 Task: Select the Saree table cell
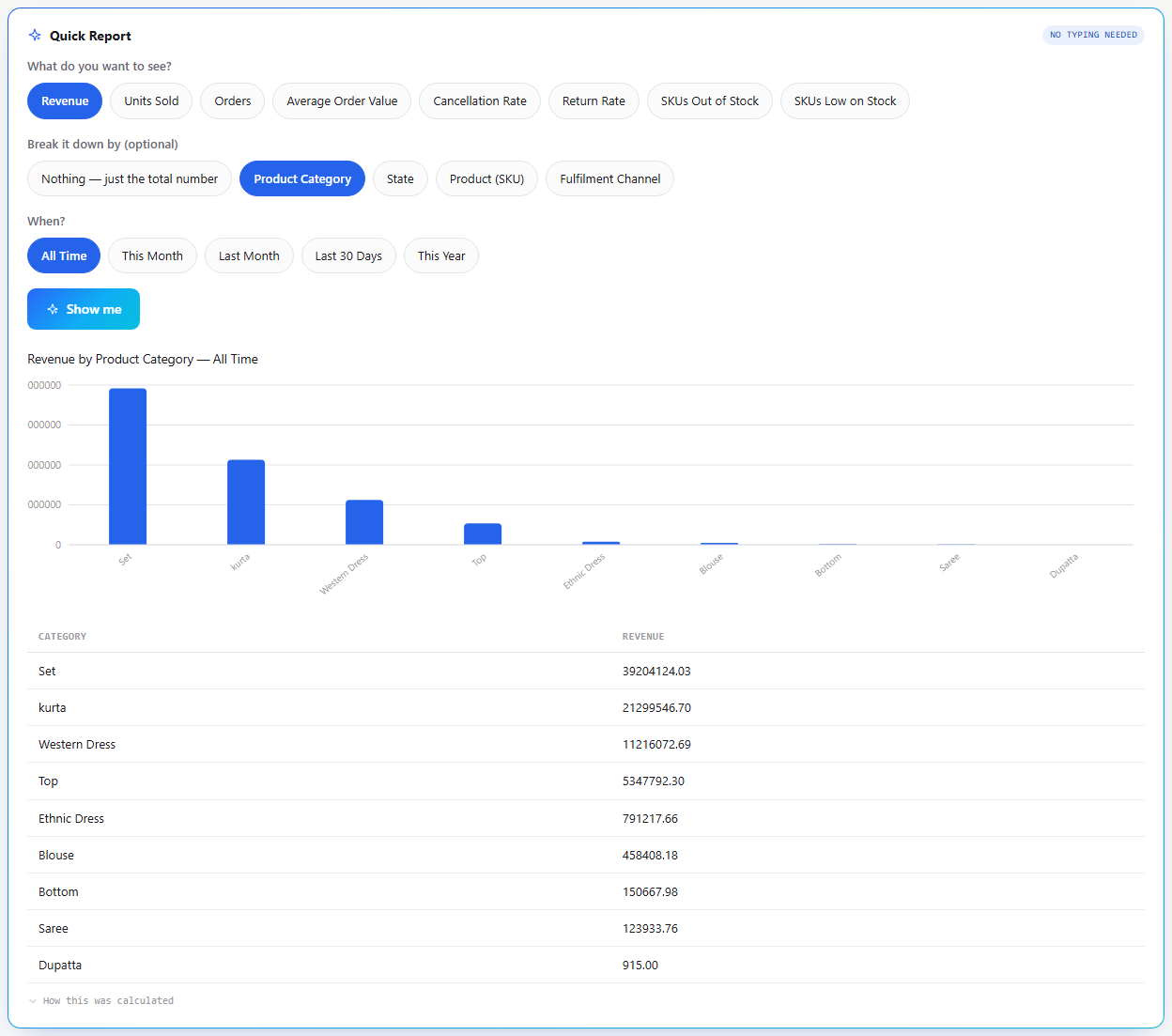tap(54, 929)
